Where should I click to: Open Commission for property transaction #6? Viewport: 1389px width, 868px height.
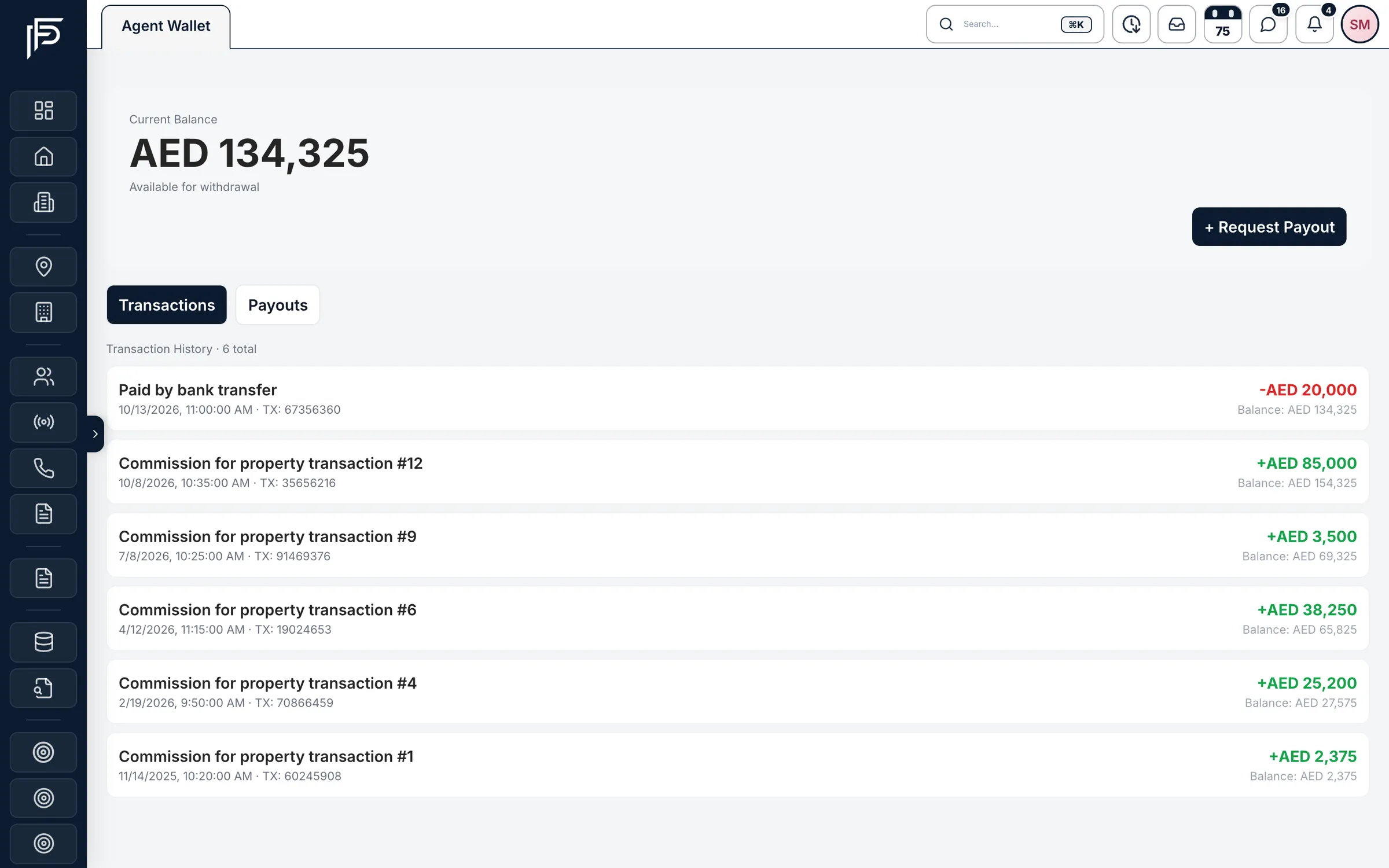click(738, 618)
